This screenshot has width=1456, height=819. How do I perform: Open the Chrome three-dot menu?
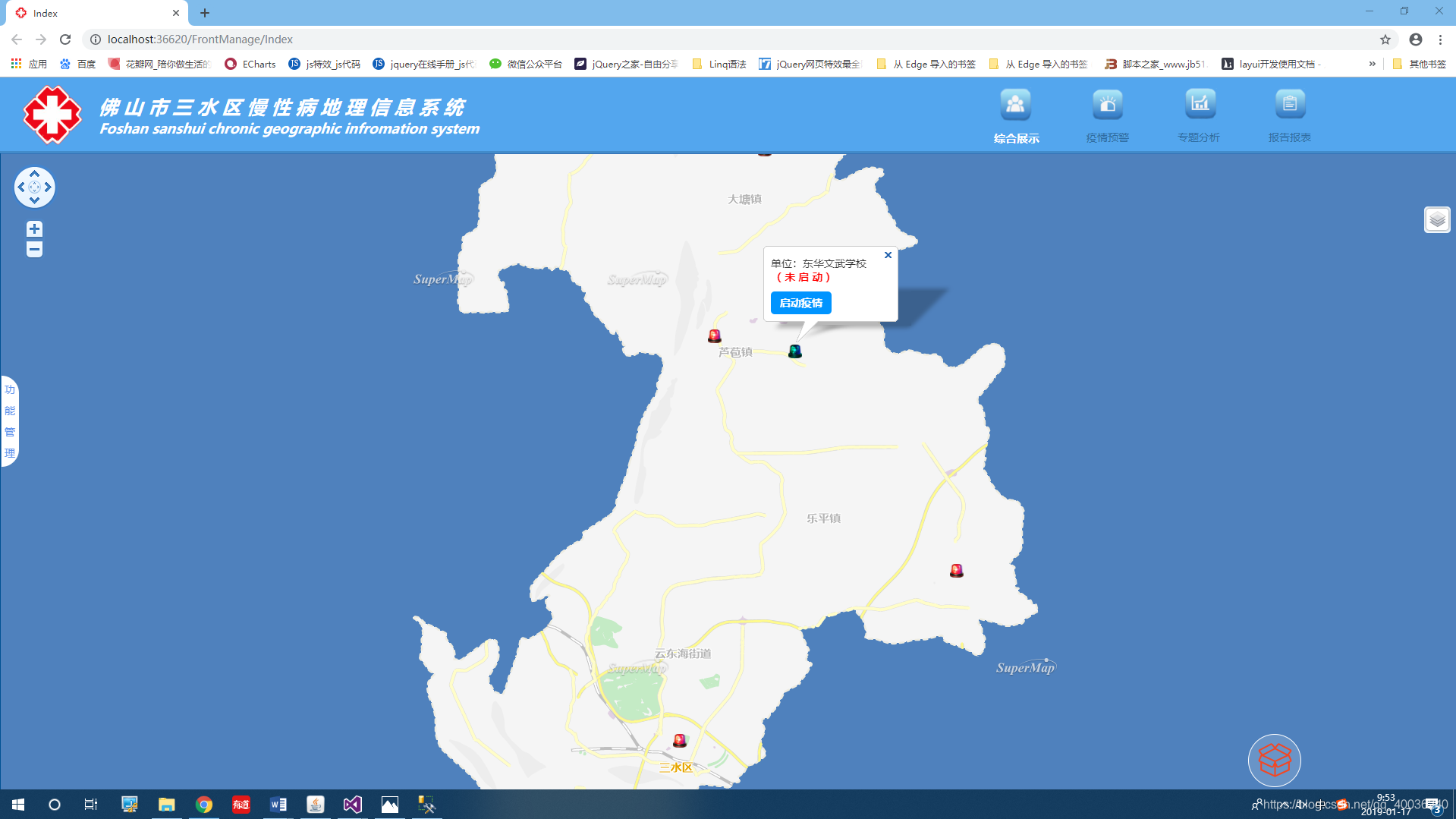[x=1440, y=39]
